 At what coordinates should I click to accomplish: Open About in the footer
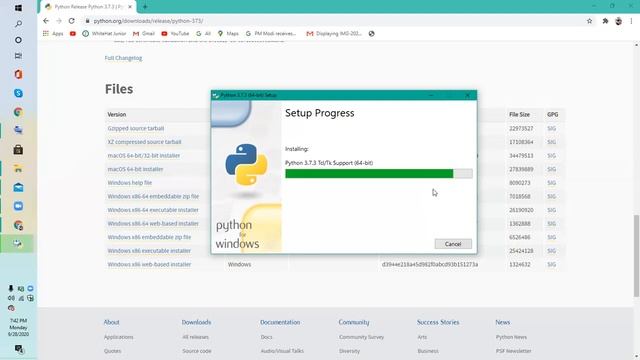coord(111,322)
